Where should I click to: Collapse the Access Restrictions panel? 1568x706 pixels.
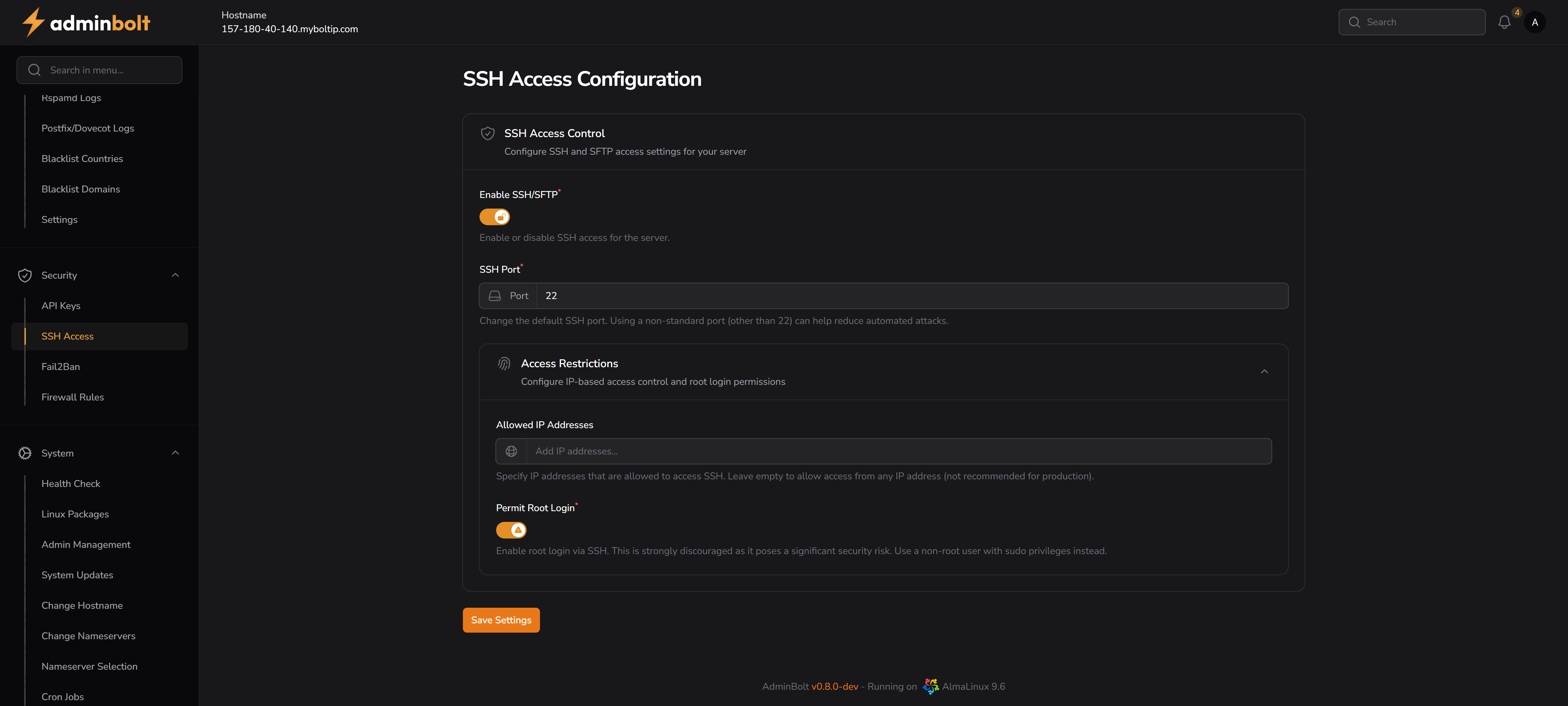coord(1264,371)
